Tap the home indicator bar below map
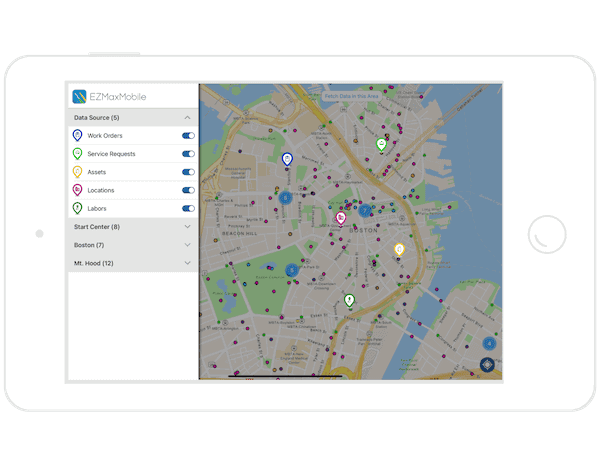Viewport: 600px width, 464px height. point(285,376)
